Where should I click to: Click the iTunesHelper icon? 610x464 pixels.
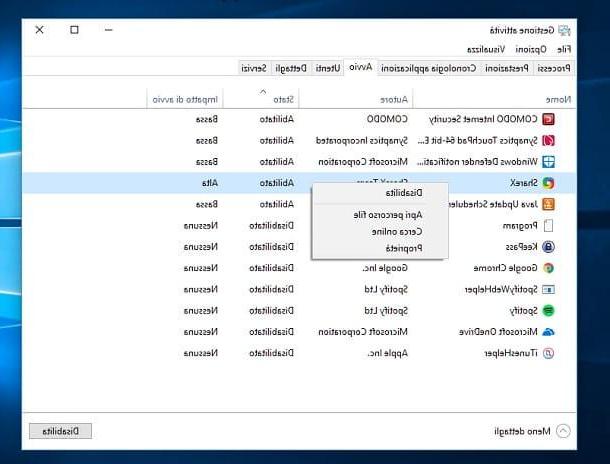click(548, 353)
